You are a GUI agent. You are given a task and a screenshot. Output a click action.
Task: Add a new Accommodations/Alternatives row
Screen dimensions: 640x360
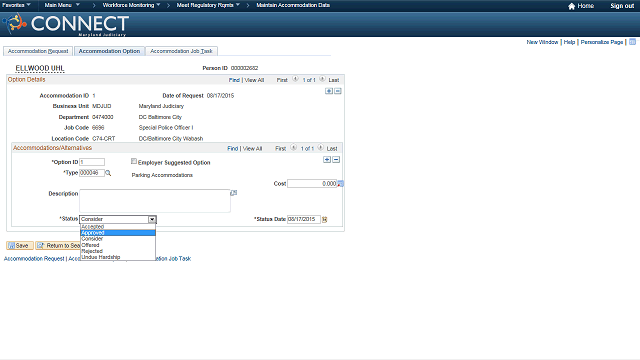[327, 159]
